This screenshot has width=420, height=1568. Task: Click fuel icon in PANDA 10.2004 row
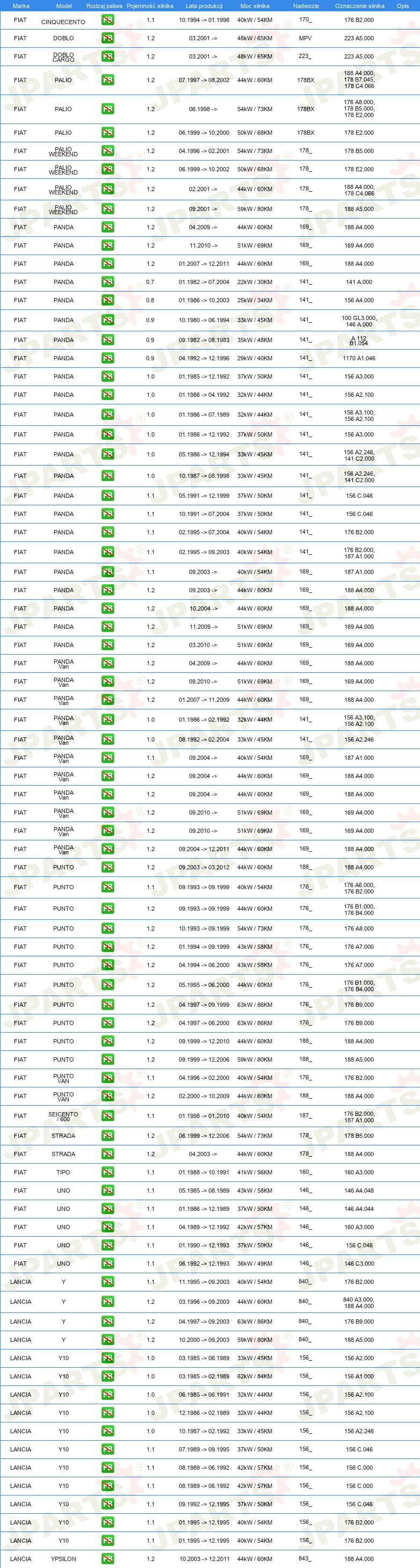[x=108, y=608]
